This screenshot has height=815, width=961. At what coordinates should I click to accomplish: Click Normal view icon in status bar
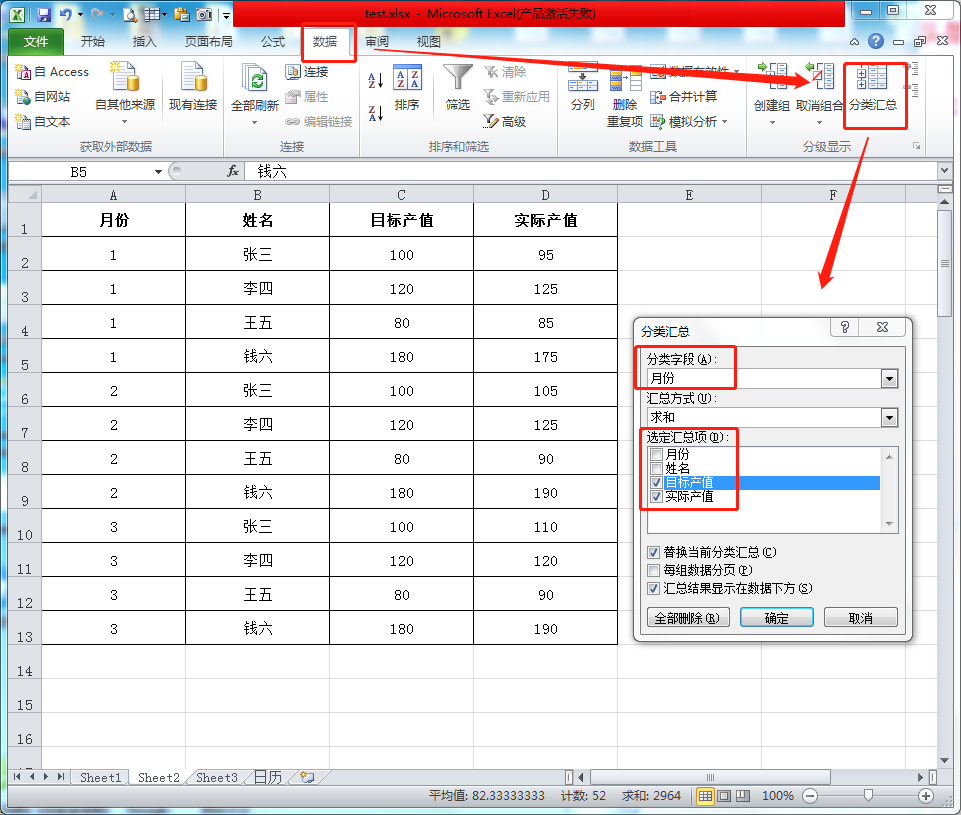point(705,796)
